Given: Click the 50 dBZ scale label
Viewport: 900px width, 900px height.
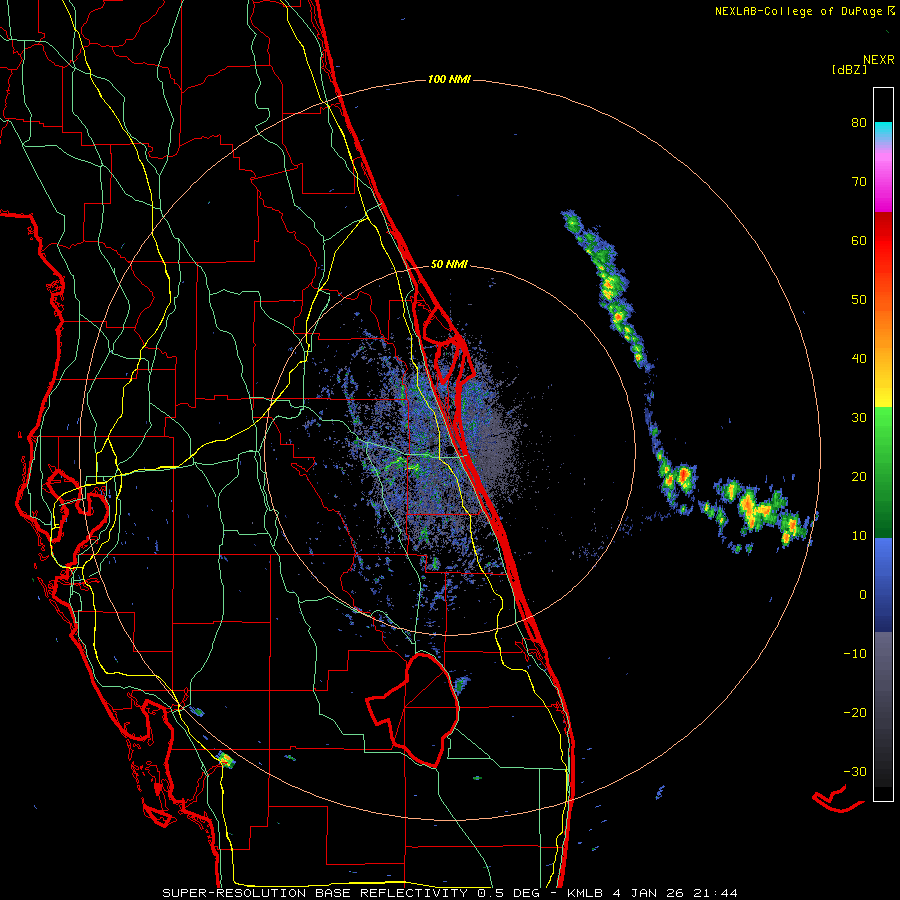Looking at the screenshot, I should (859, 300).
